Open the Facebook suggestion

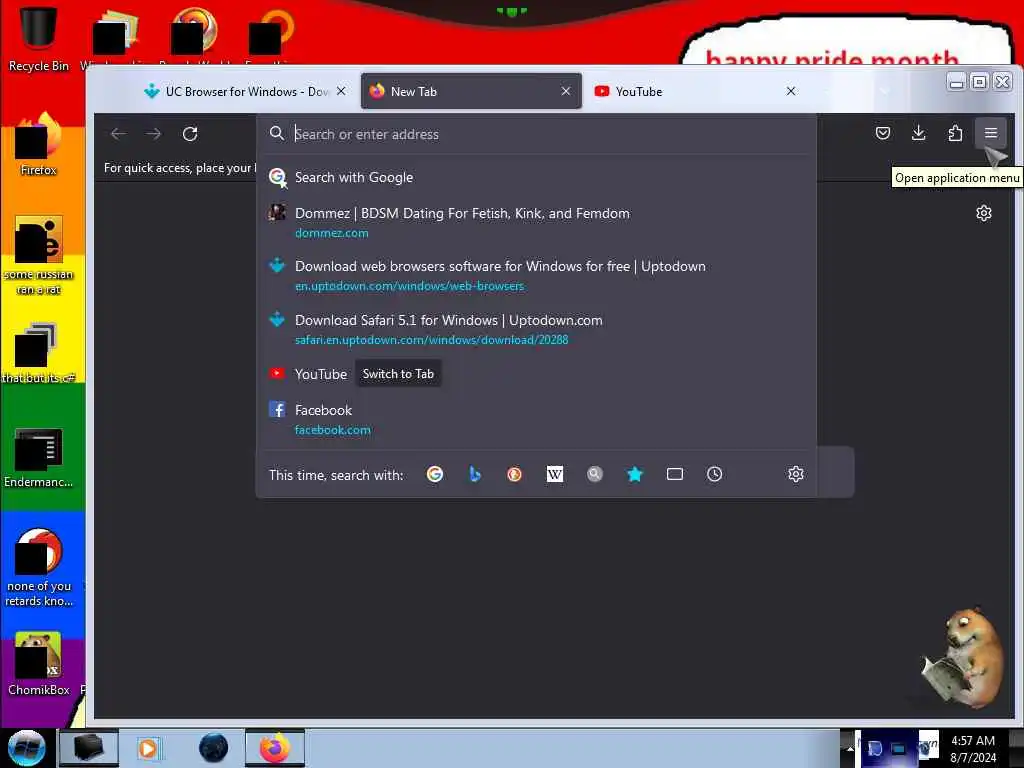tap(536, 419)
